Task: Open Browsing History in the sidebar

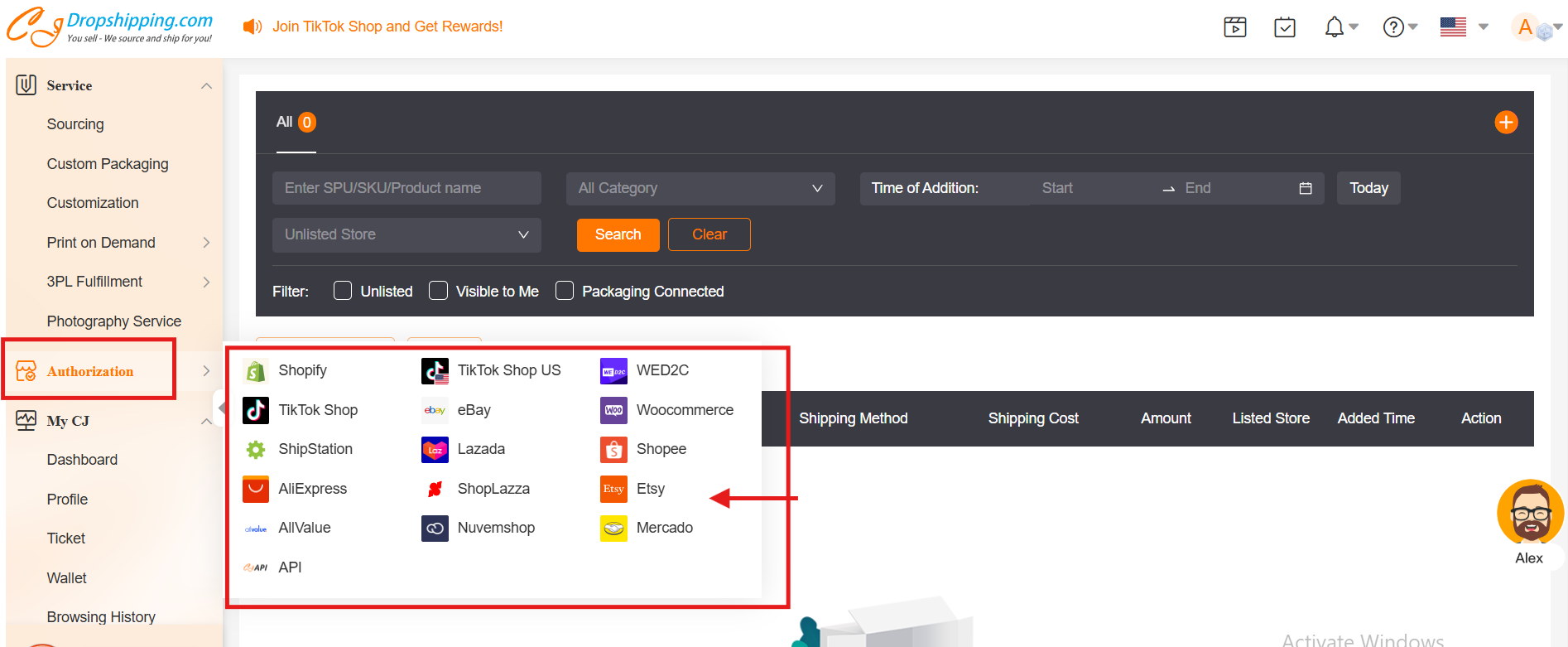Action: (101, 617)
